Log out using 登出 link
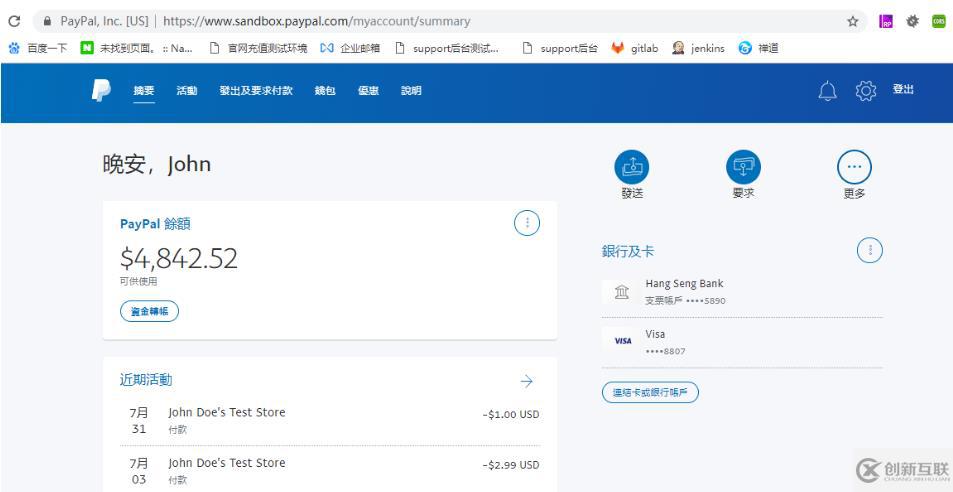The width and height of the screenshot is (953, 492). pyautogui.click(x=903, y=89)
